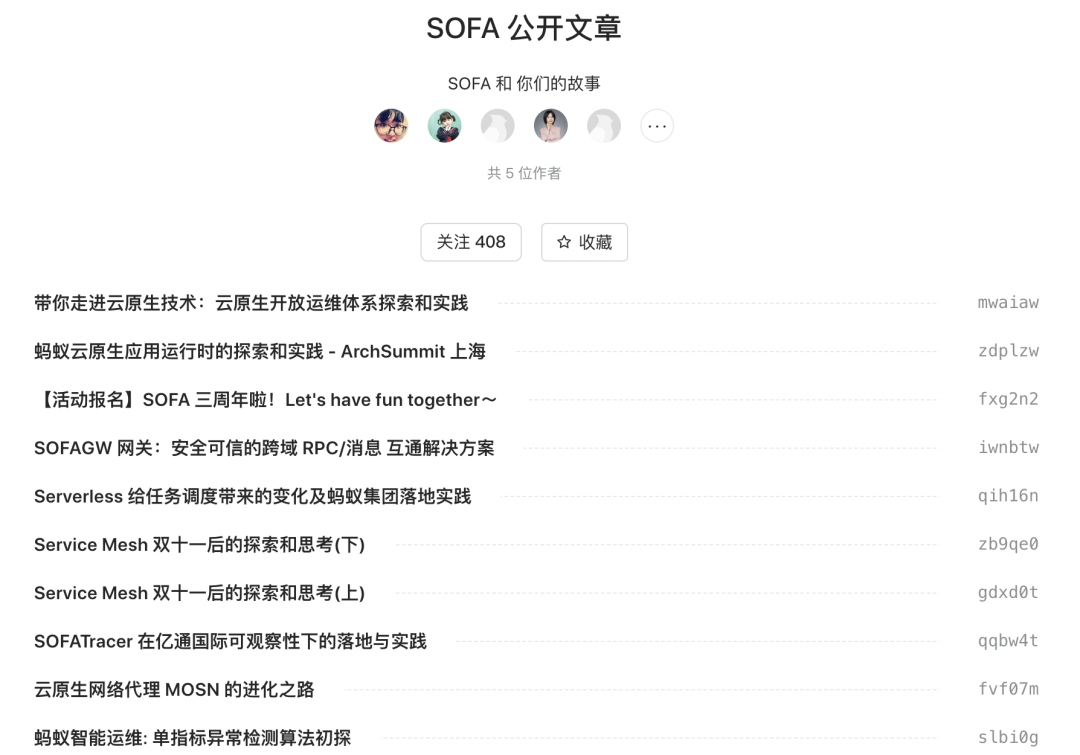Image resolution: width=1080 pixels, height=755 pixels.
Task: Open Service Mesh 双十一后的探索和思考(上)
Action: pyautogui.click(x=200, y=592)
